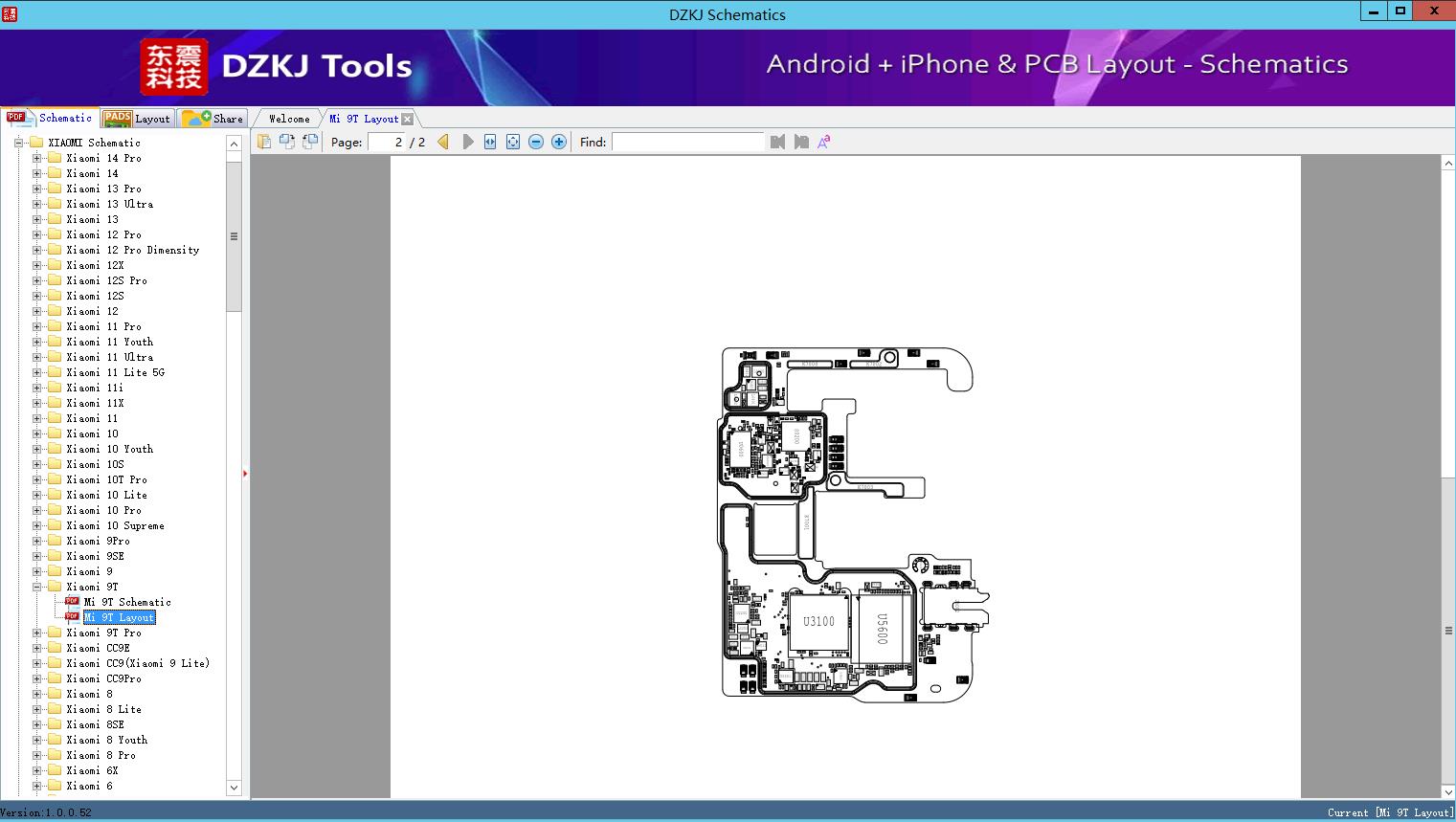
Task: Expand the Xiaomi 9T Pro folder
Action: 37,633
